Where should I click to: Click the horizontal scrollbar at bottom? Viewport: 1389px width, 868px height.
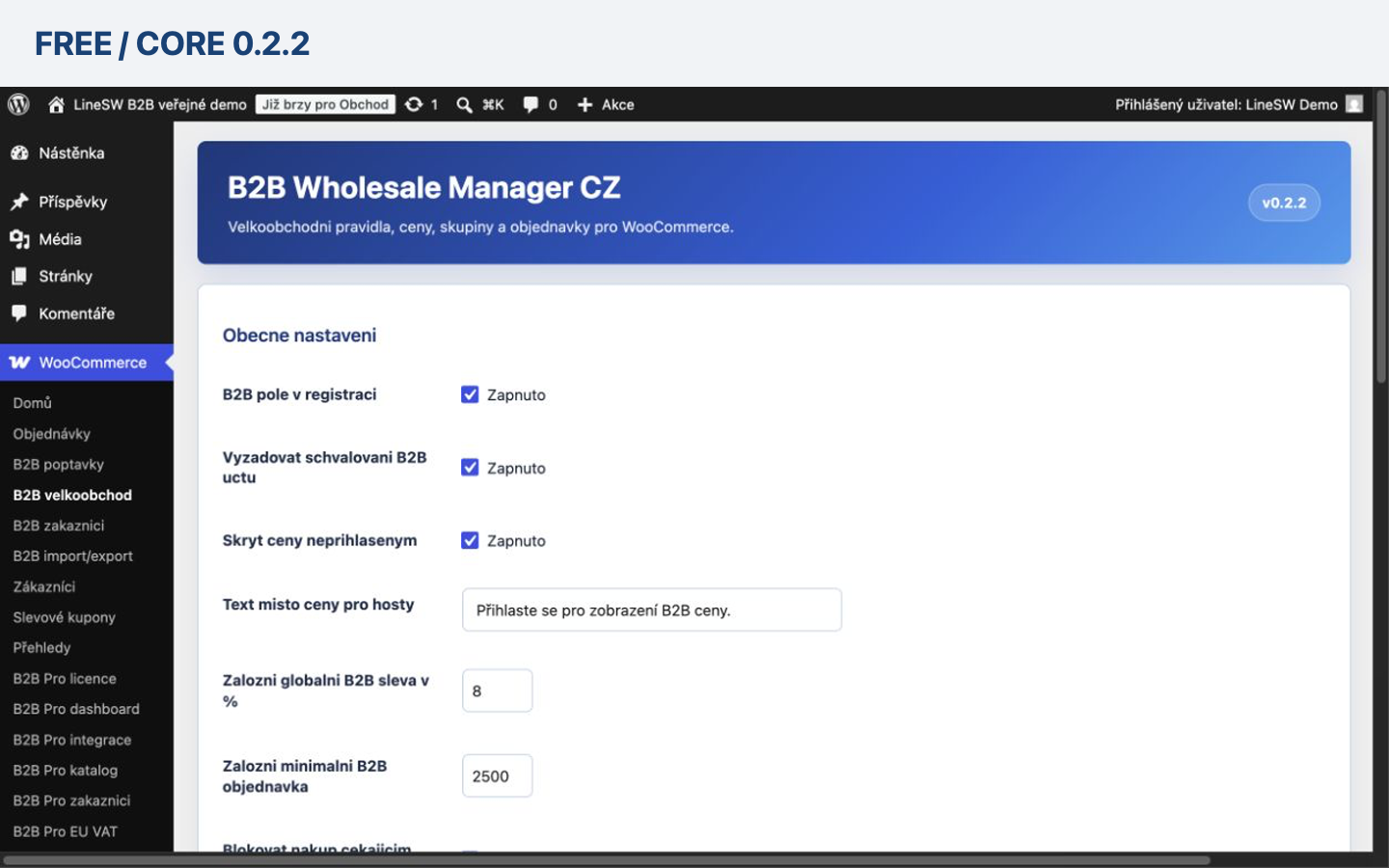[608, 859]
